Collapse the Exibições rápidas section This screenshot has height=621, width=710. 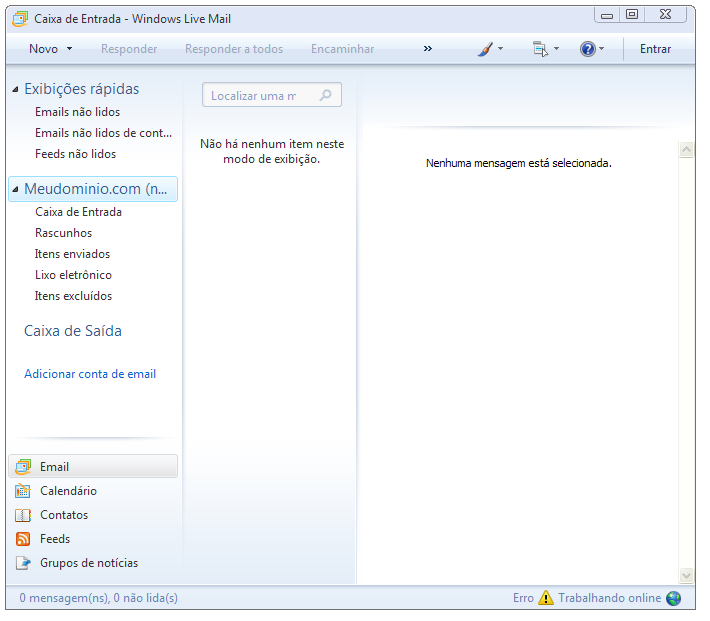[x=15, y=89]
